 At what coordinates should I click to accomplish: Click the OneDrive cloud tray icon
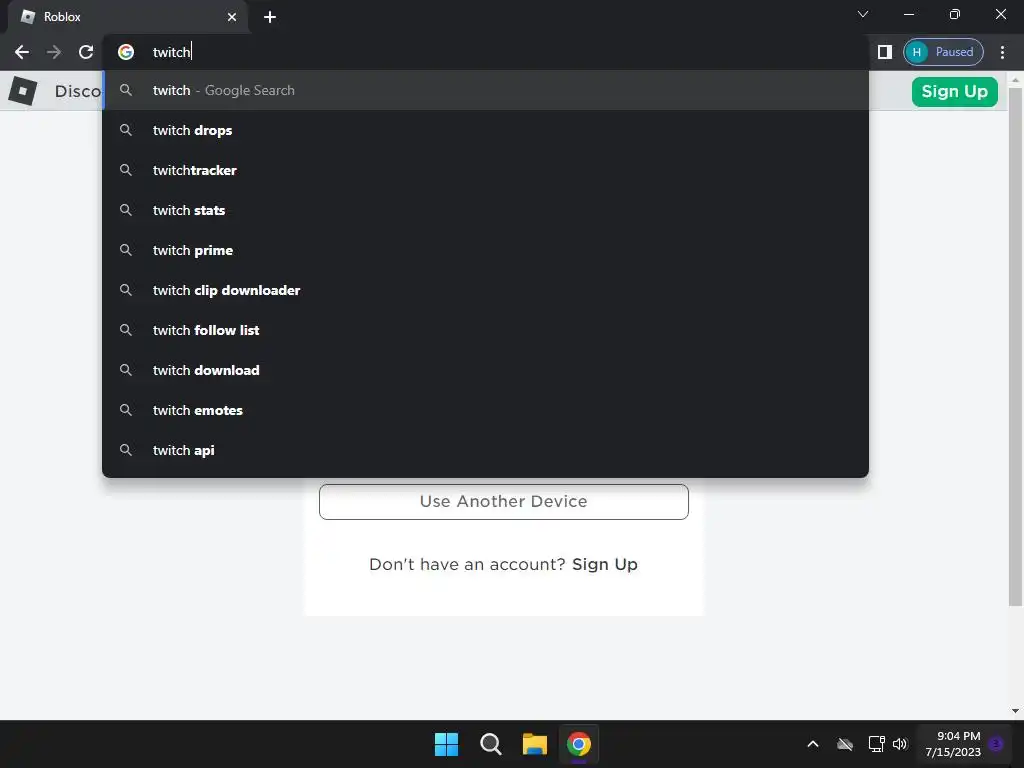(x=845, y=744)
